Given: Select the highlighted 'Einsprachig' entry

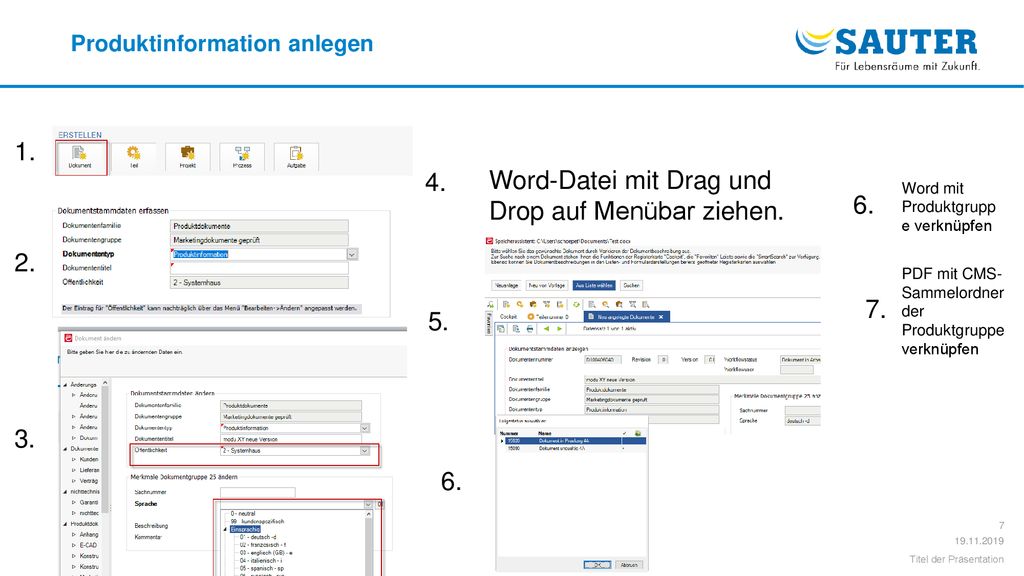Looking at the screenshot, I should pyautogui.click(x=246, y=530).
